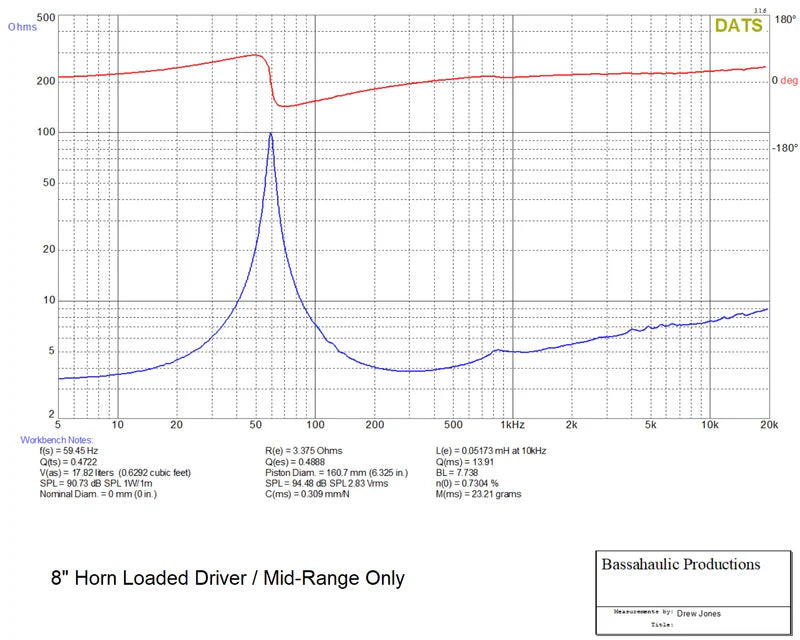Click the Q(ts) = 0.4722 value
This screenshot has width=800, height=640.
pos(62,462)
